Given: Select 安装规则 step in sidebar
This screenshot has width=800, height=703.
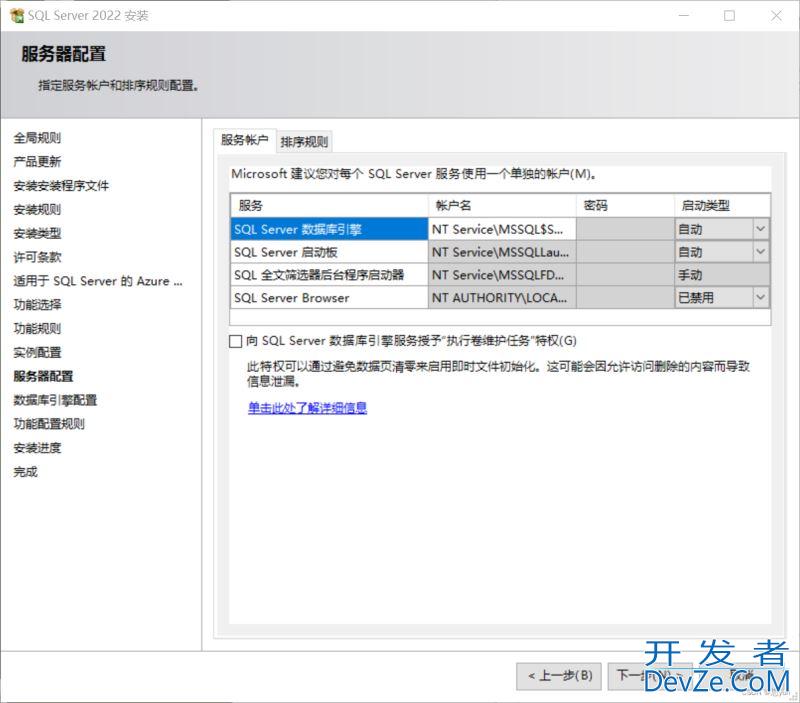Looking at the screenshot, I should point(37,209).
